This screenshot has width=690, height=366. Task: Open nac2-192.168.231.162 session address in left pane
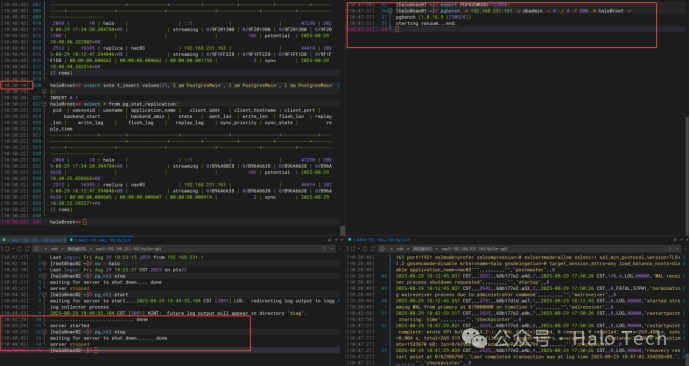point(128,249)
